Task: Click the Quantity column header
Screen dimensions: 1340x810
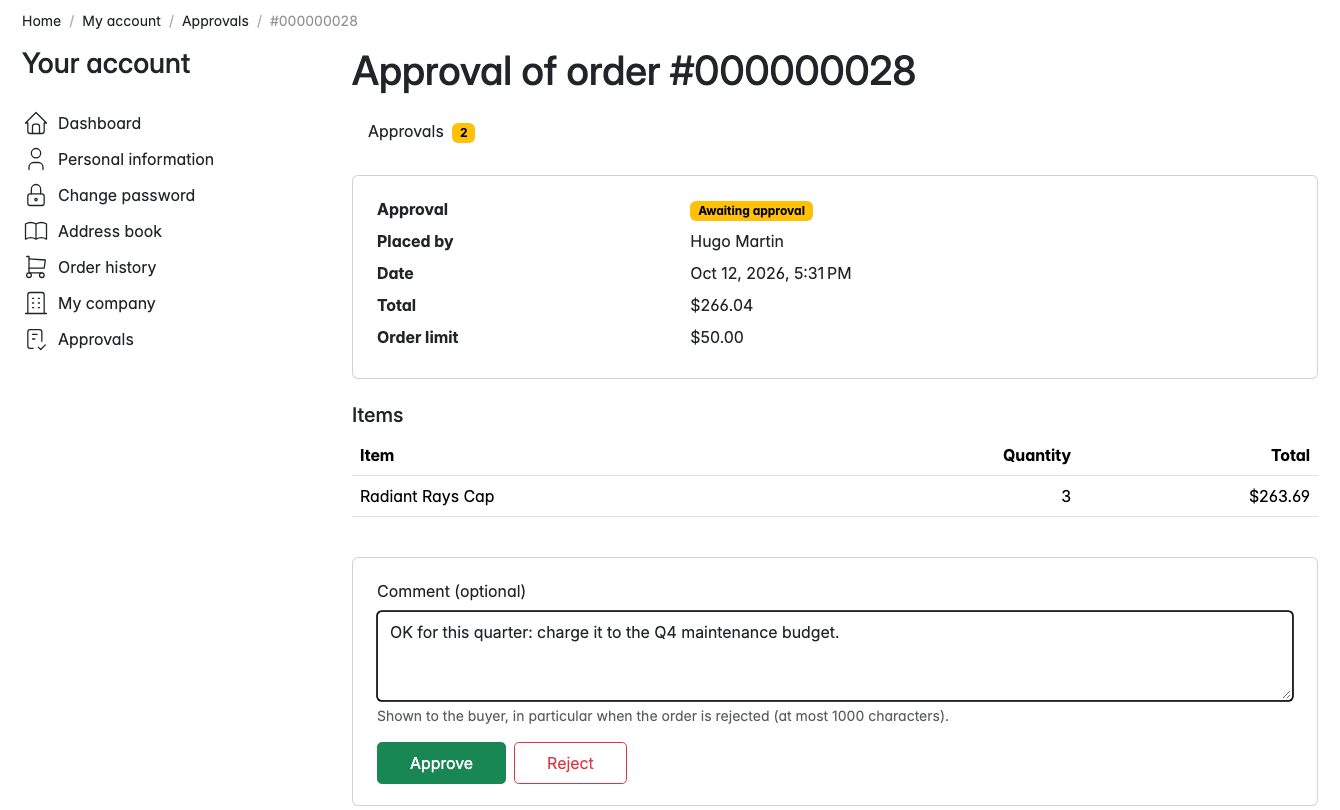Action: 1037,455
